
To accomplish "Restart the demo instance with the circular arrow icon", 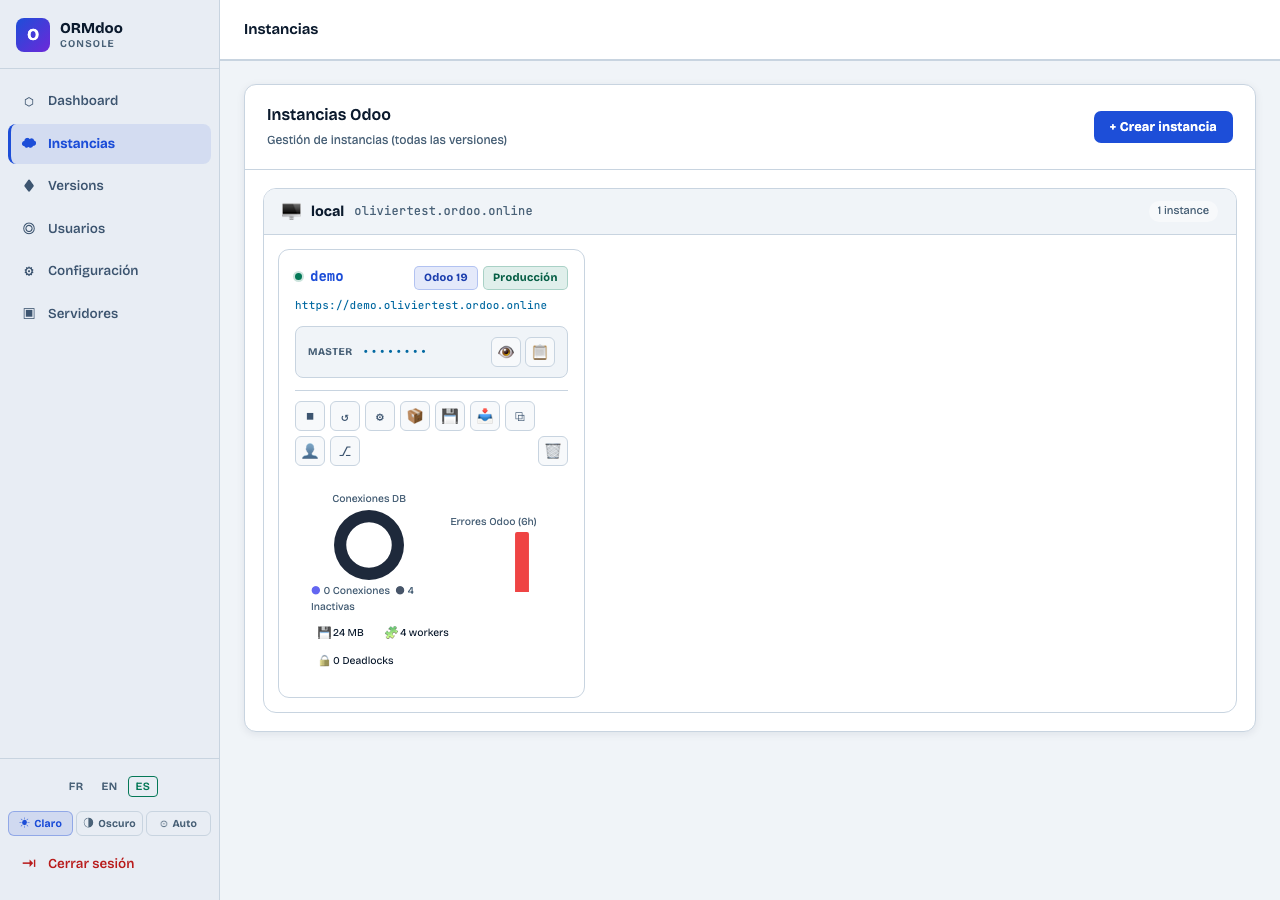I will point(345,416).
